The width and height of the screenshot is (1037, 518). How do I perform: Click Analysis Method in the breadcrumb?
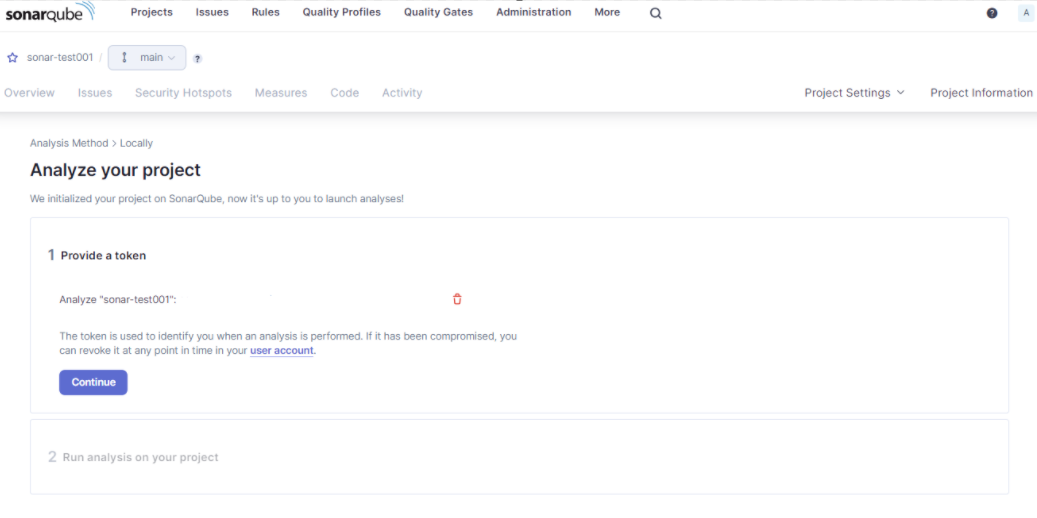point(69,143)
